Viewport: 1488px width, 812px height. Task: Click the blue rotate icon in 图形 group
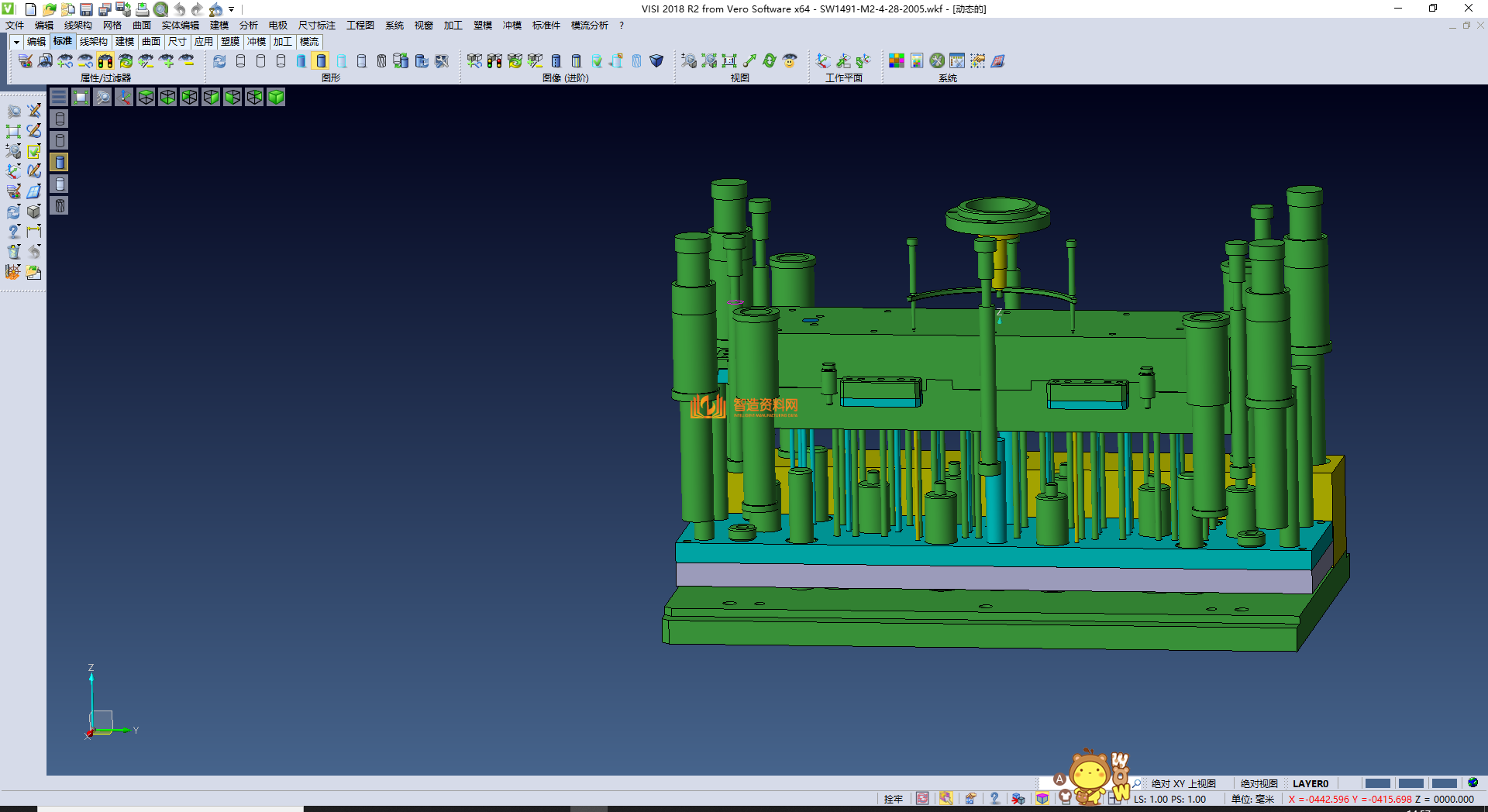click(x=220, y=61)
